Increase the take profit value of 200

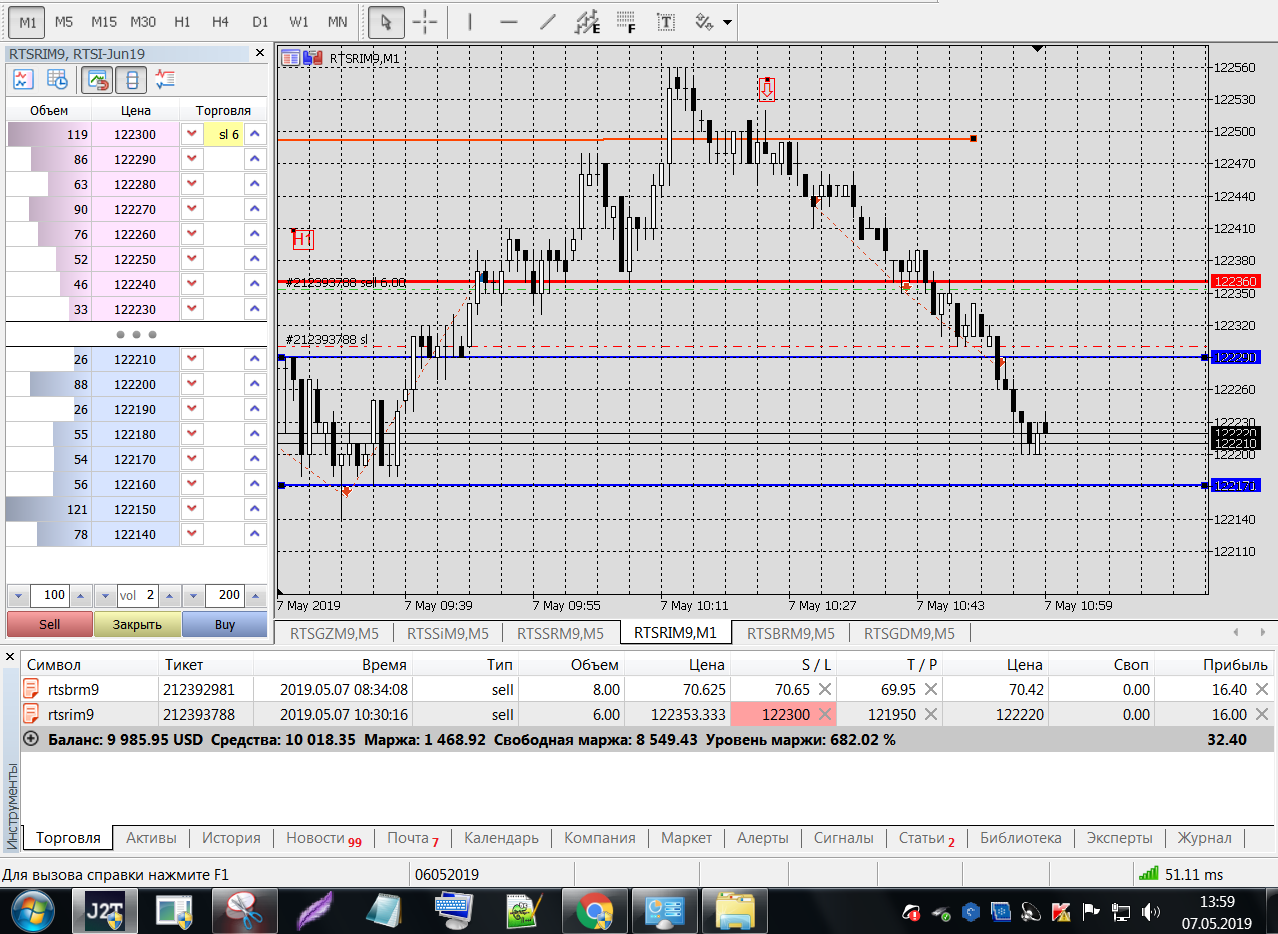tap(257, 596)
